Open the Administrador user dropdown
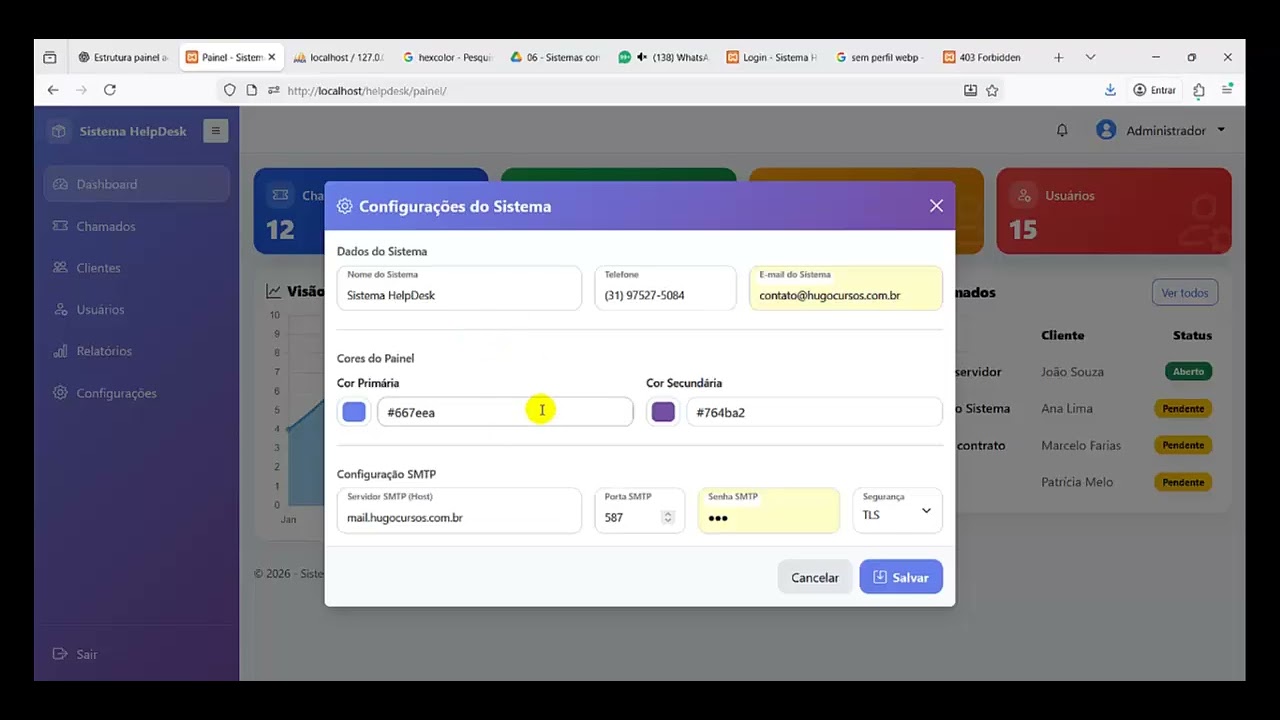1280x720 pixels. point(1162,130)
